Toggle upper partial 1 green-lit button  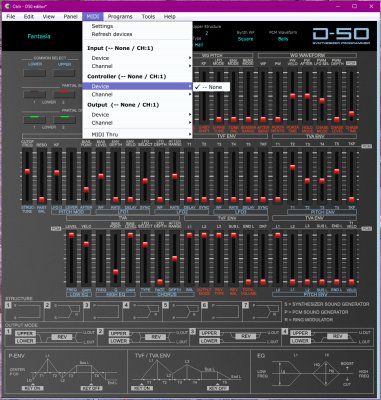35,119
